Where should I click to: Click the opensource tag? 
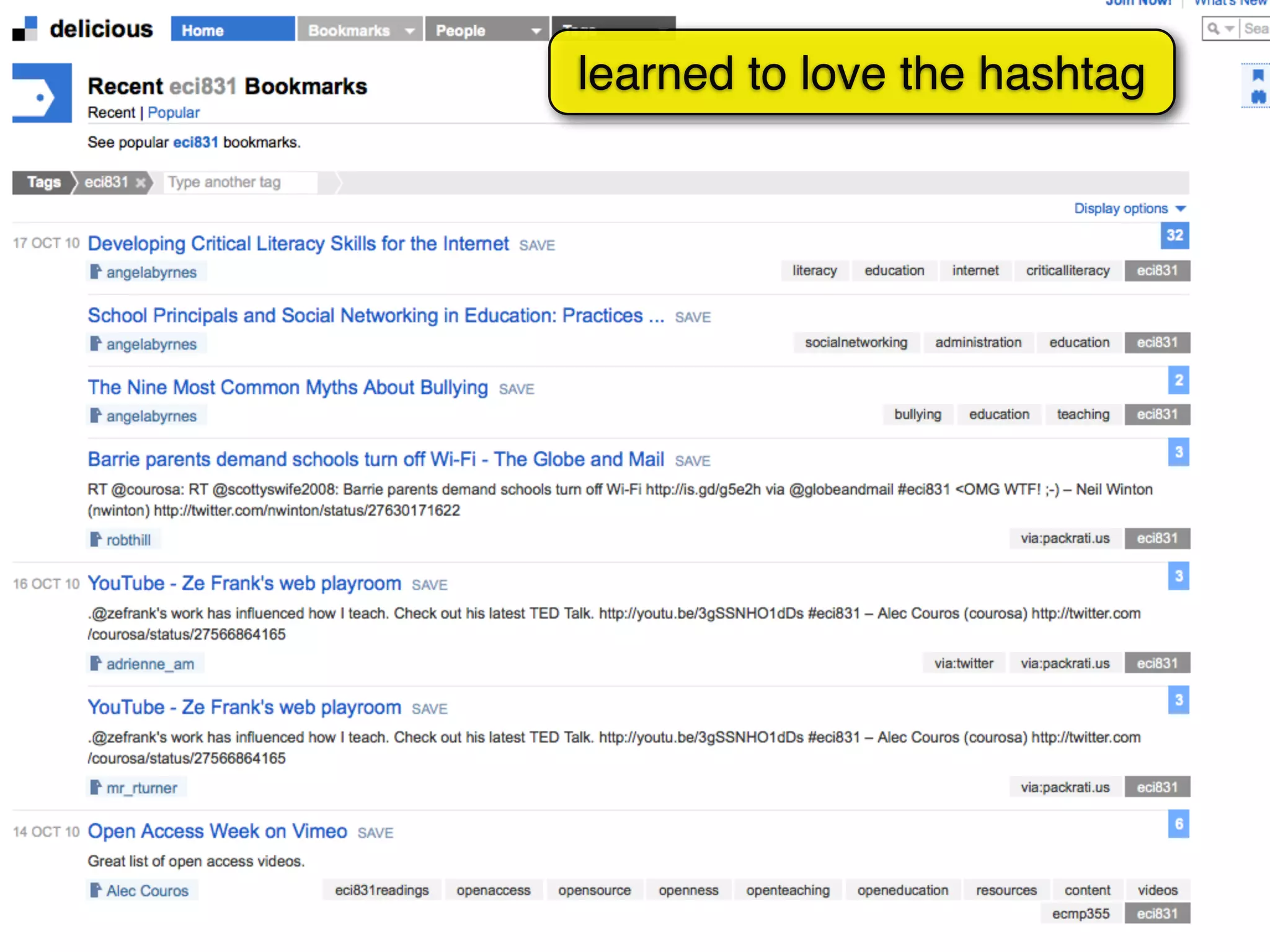pyautogui.click(x=594, y=891)
